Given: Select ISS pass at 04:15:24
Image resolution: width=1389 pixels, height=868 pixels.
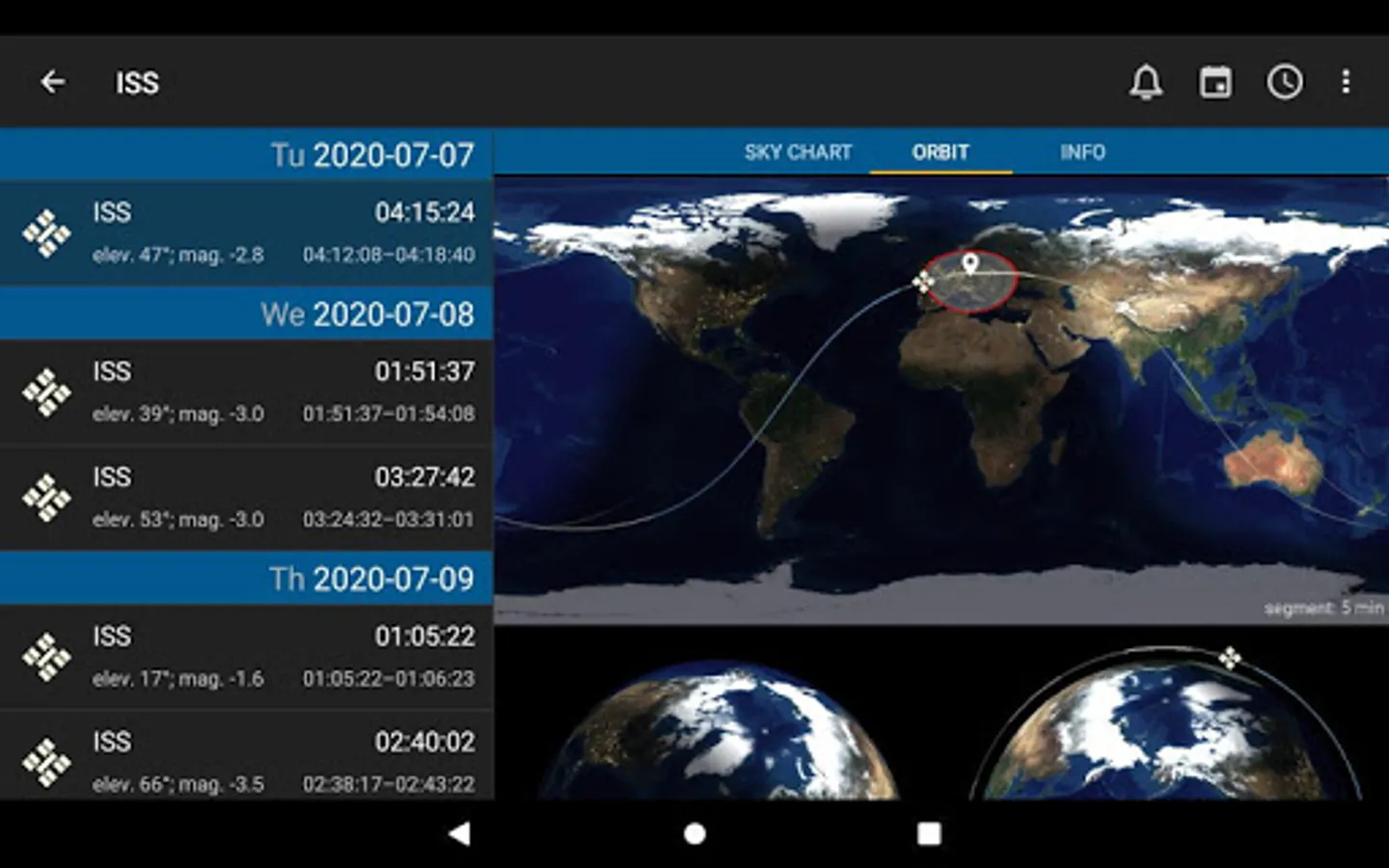Looking at the screenshot, I should 247,232.
